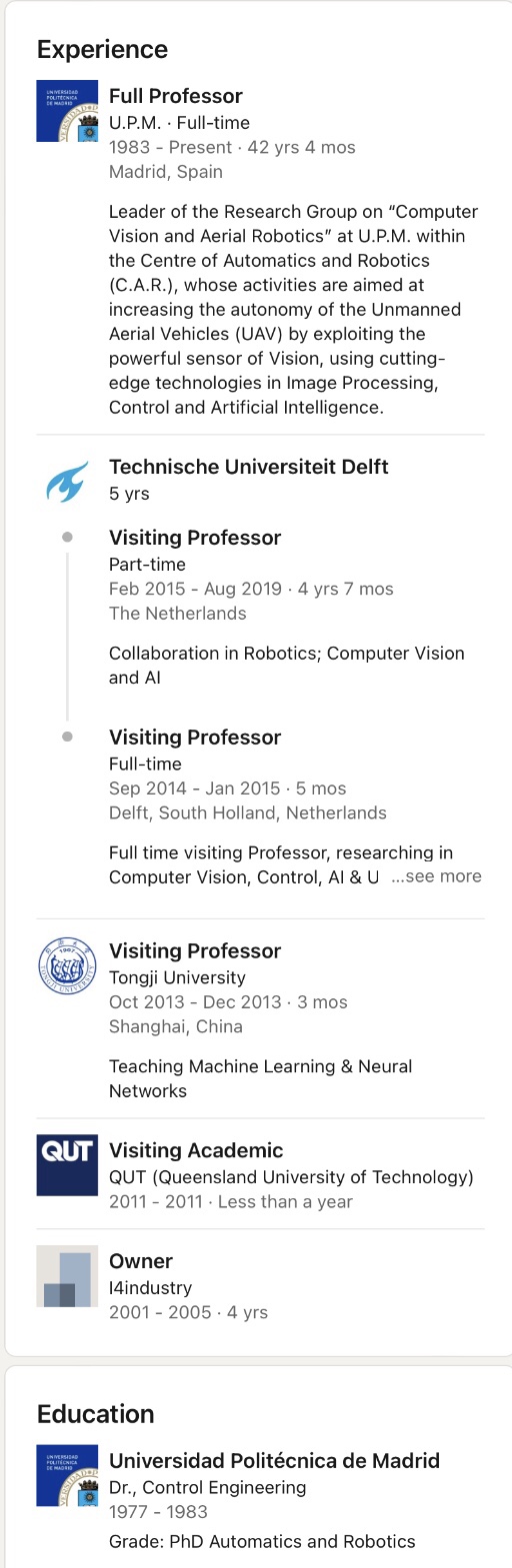This screenshot has width=512, height=1568.
Task: Click the Technische Universiteit Delft flame logo
Action: coord(67,481)
